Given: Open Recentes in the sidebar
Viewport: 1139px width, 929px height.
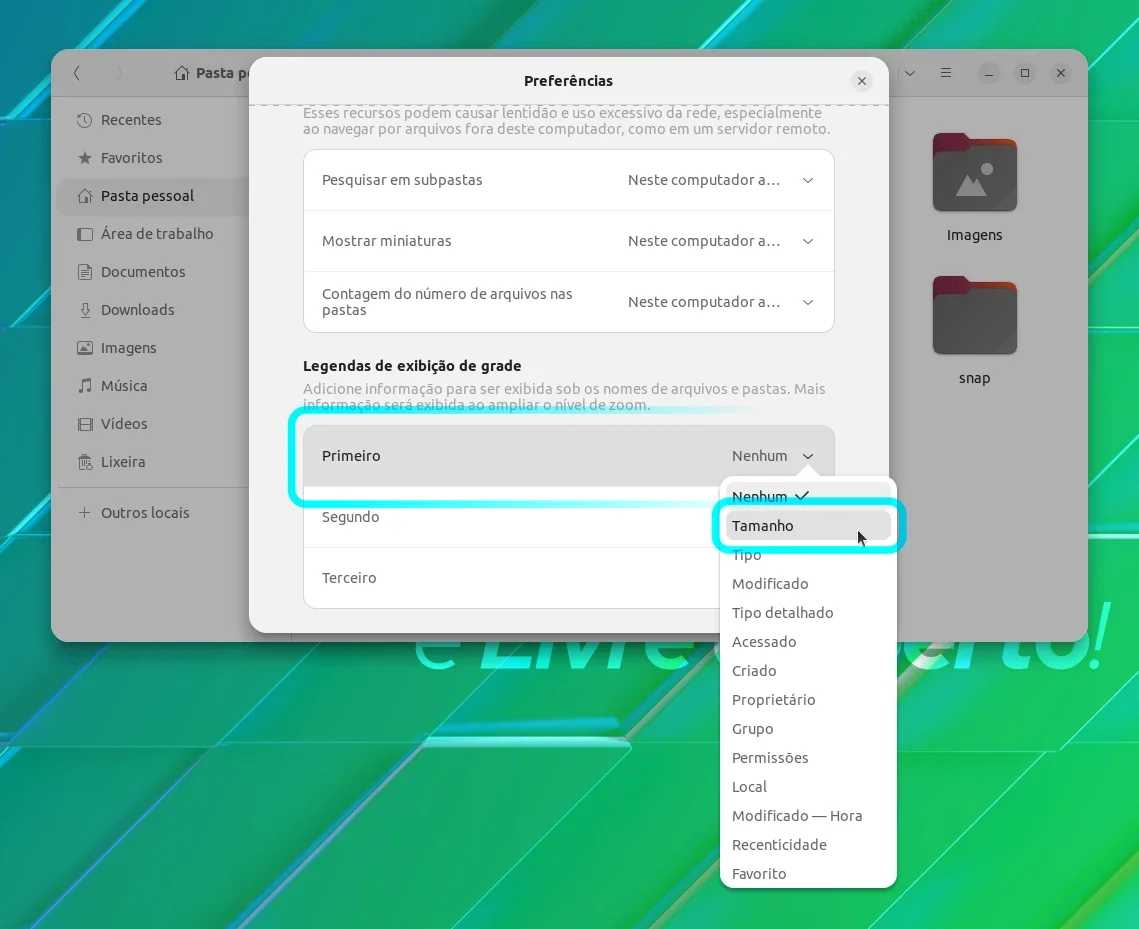Looking at the screenshot, I should point(153,120).
